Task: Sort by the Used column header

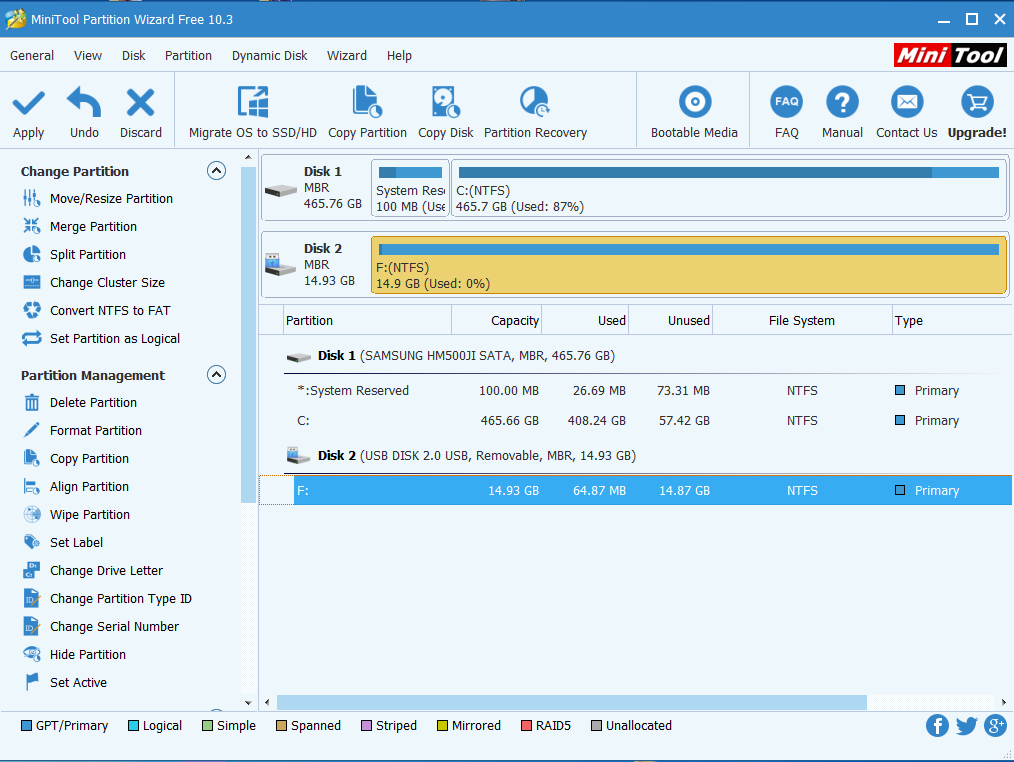Action: click(x=585, y=321)
